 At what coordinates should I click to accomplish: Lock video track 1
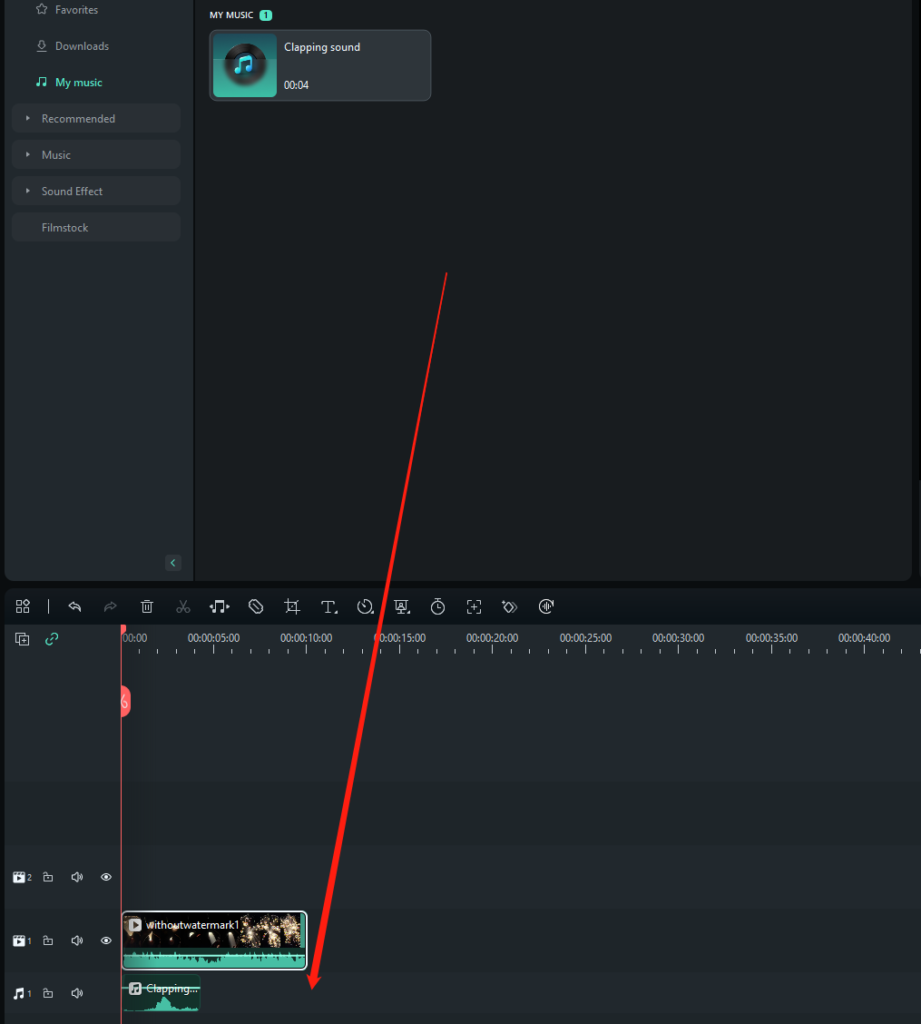47,940
